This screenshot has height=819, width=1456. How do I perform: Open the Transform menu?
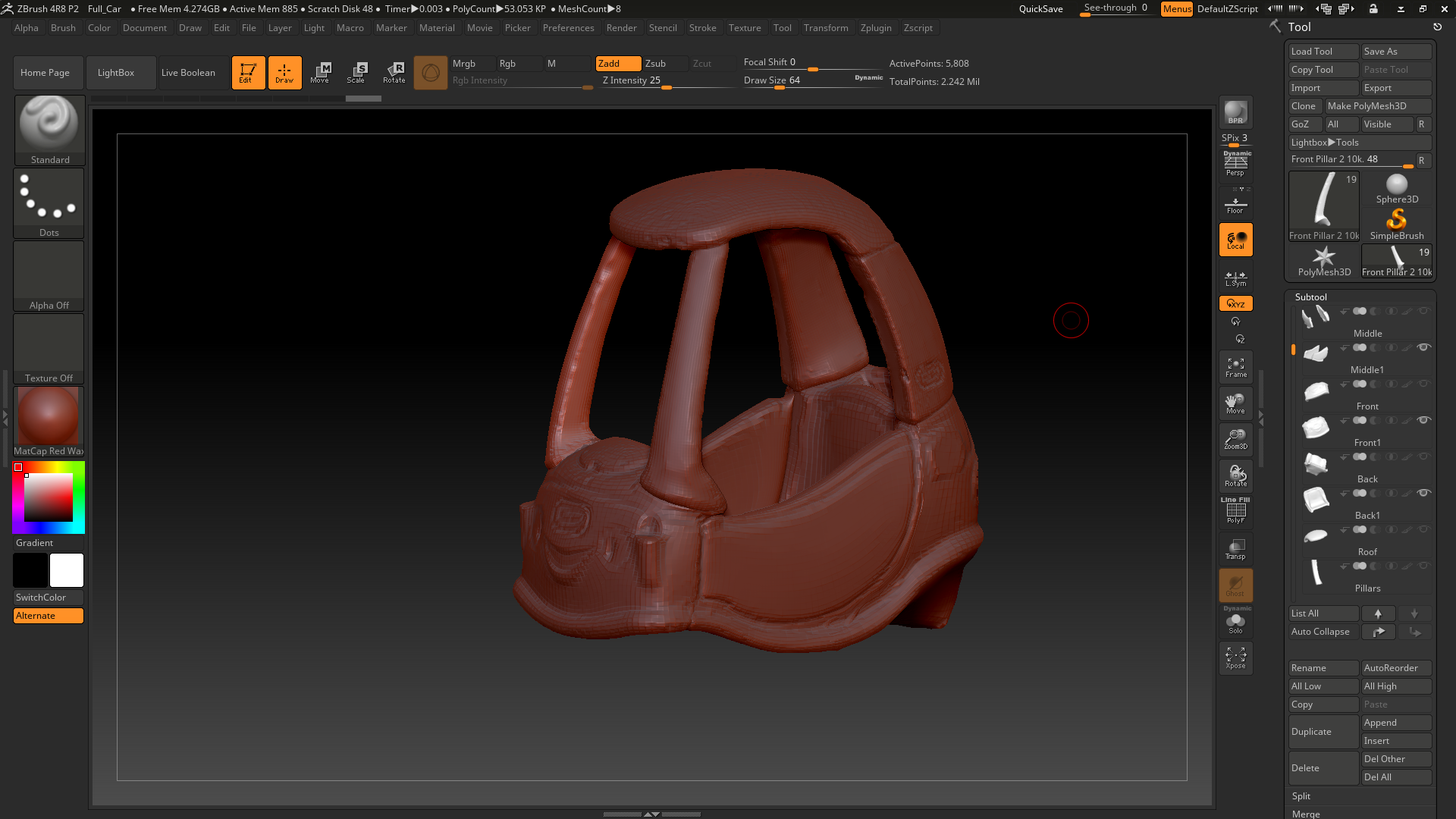(x=826, y=28)
